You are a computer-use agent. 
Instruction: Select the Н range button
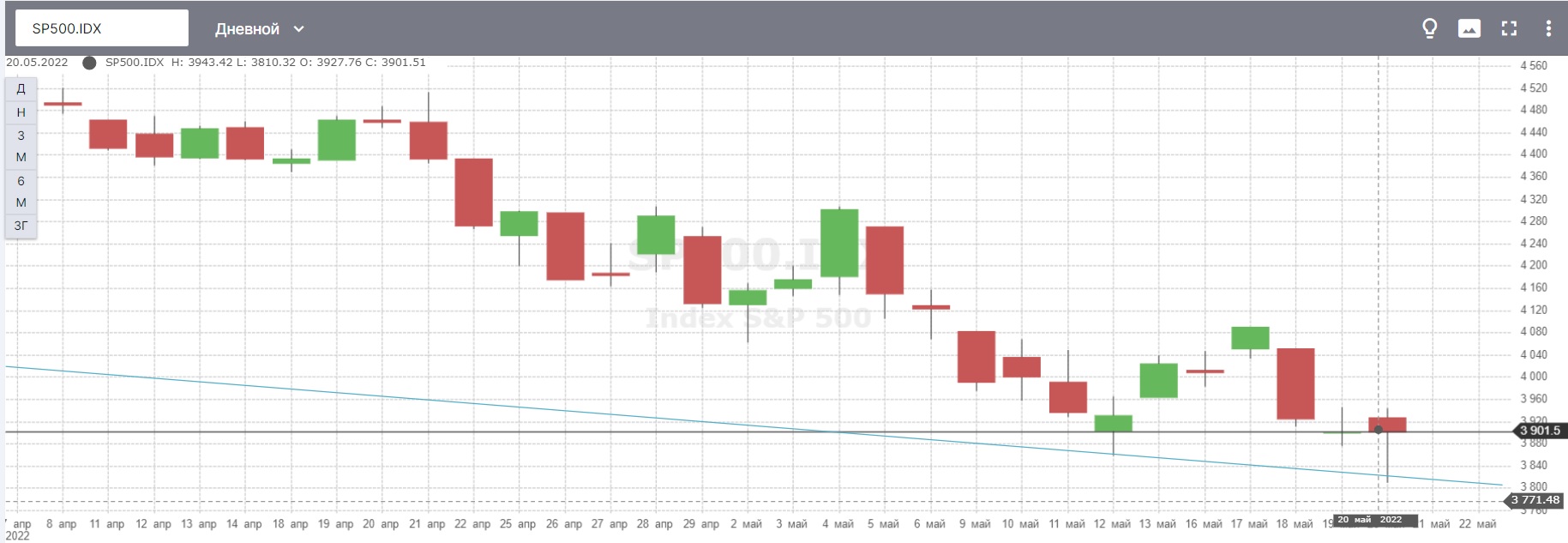(21, 112)
